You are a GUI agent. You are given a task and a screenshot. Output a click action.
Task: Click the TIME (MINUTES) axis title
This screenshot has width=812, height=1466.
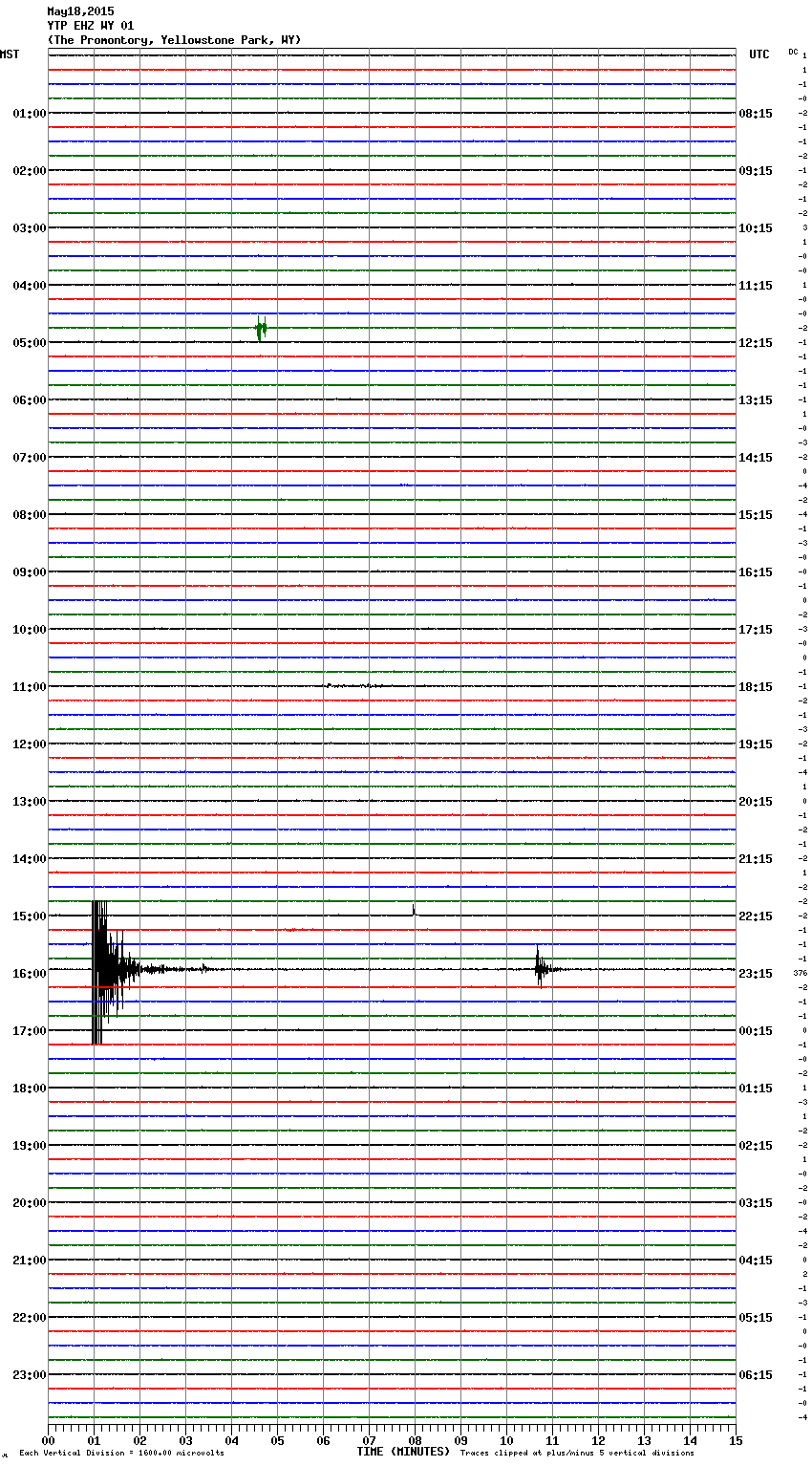click(x=403, y=1452)
